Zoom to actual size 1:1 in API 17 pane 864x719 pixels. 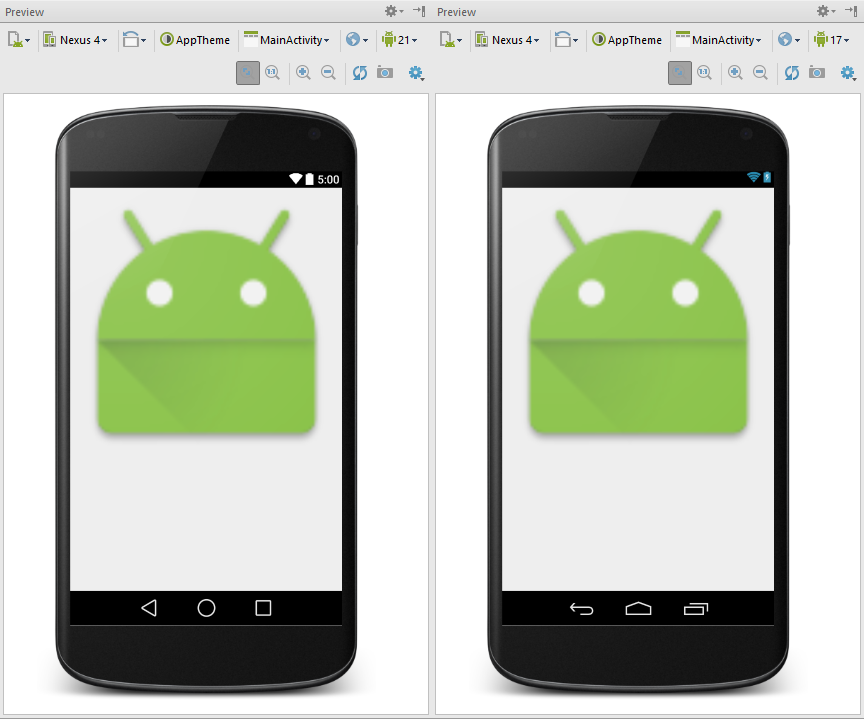pyautogui.click(x=704, y=73)
